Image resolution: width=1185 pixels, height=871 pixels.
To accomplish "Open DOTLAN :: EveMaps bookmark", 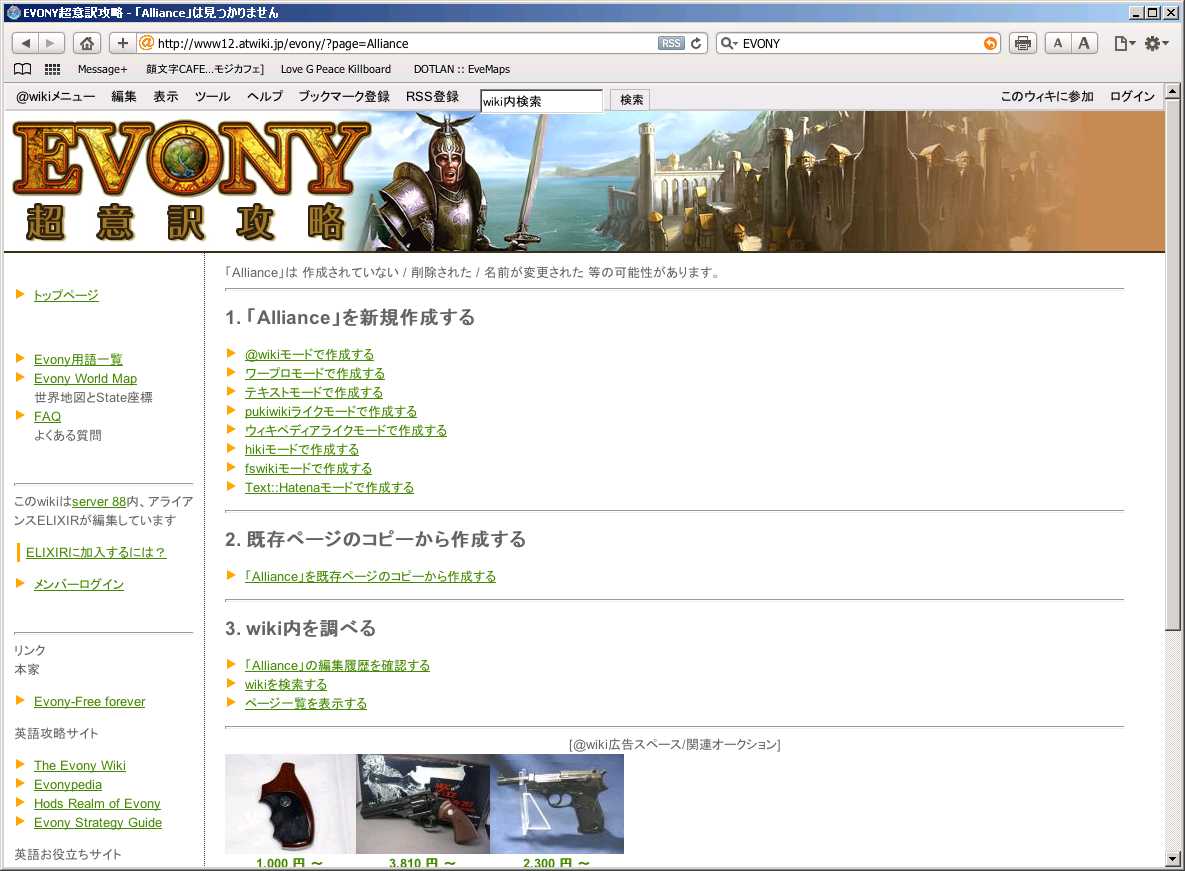I will pyautogui.click(x=462, y=69).
